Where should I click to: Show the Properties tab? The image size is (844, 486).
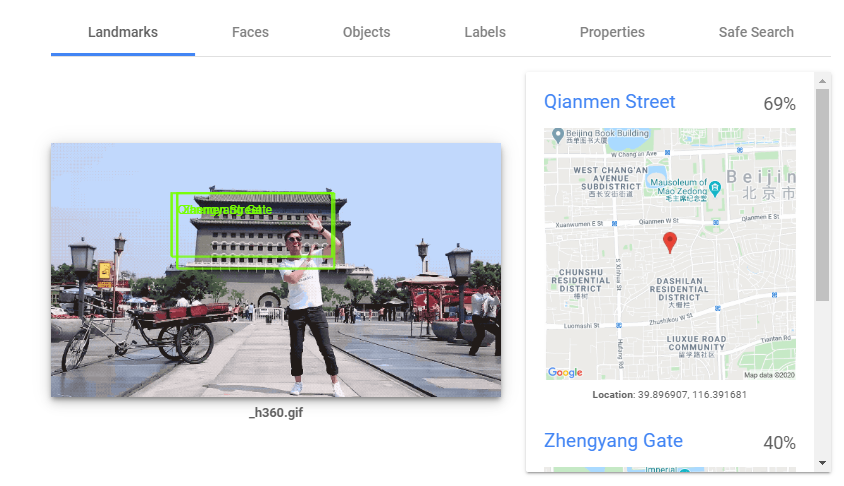[x=612, y=32]
